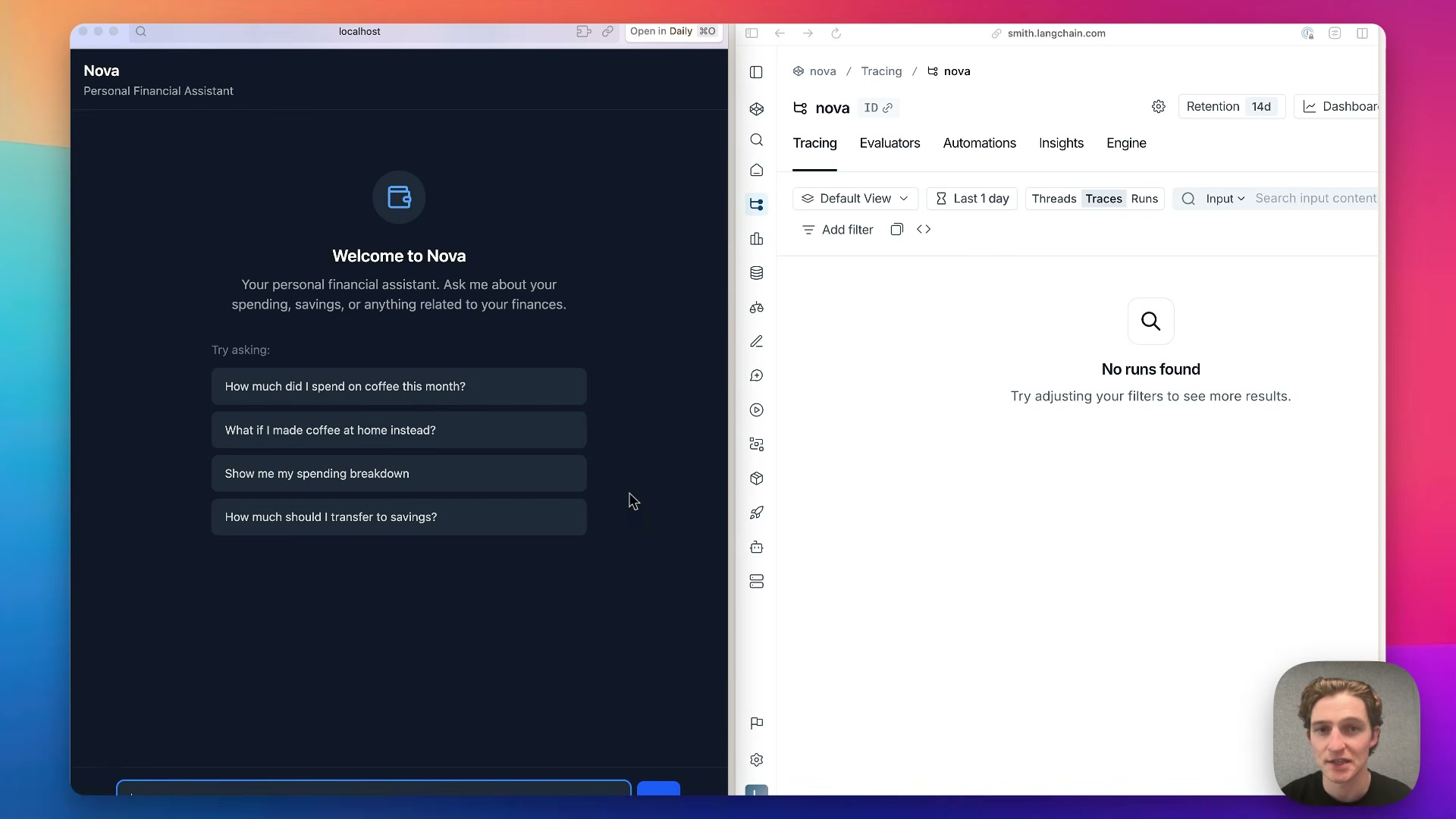Screen dimensions: 1456x819
Task: Click Add filter button
Action: click(x=837, y=230)
